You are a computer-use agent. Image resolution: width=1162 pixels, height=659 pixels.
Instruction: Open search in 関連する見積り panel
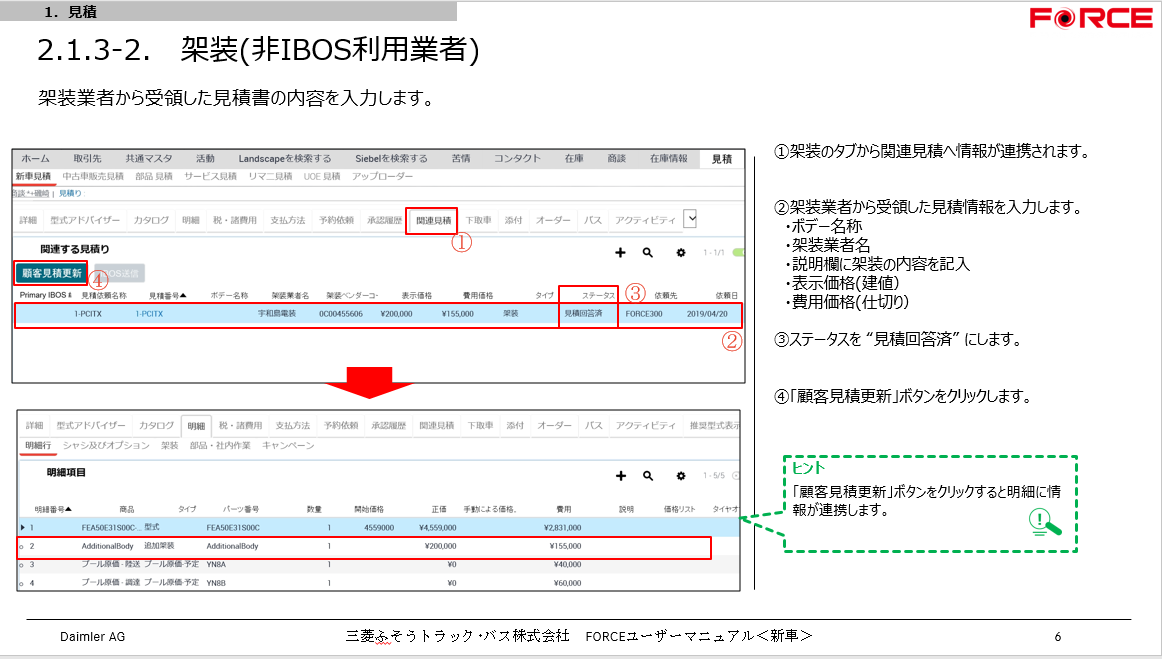click(648, 253)
